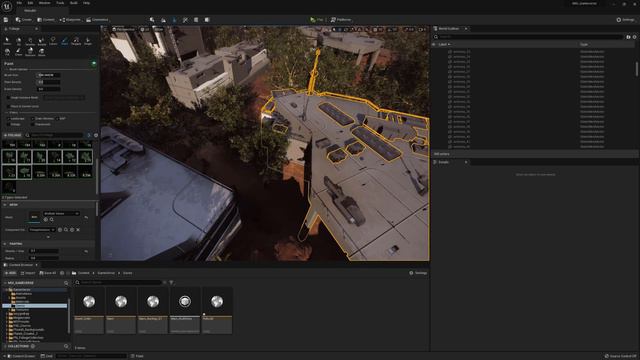Image resolution: width=640 pixels, height=360 pixels.
Task: Toggle the BSP filter checkbox
Action: pyautogui.click(x=57, y=118)
